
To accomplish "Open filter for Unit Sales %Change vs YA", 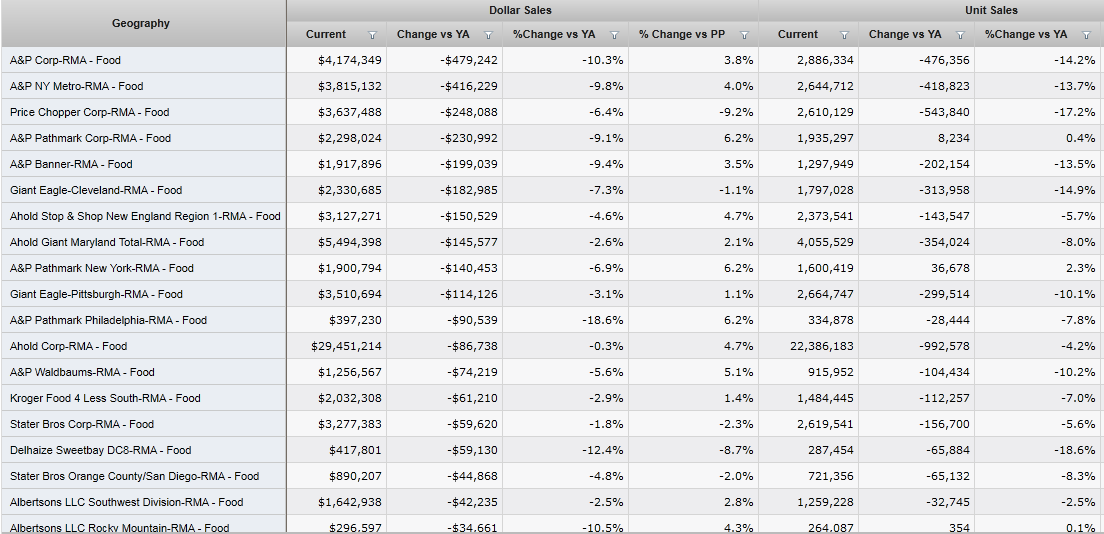I will coord(1086,35).
